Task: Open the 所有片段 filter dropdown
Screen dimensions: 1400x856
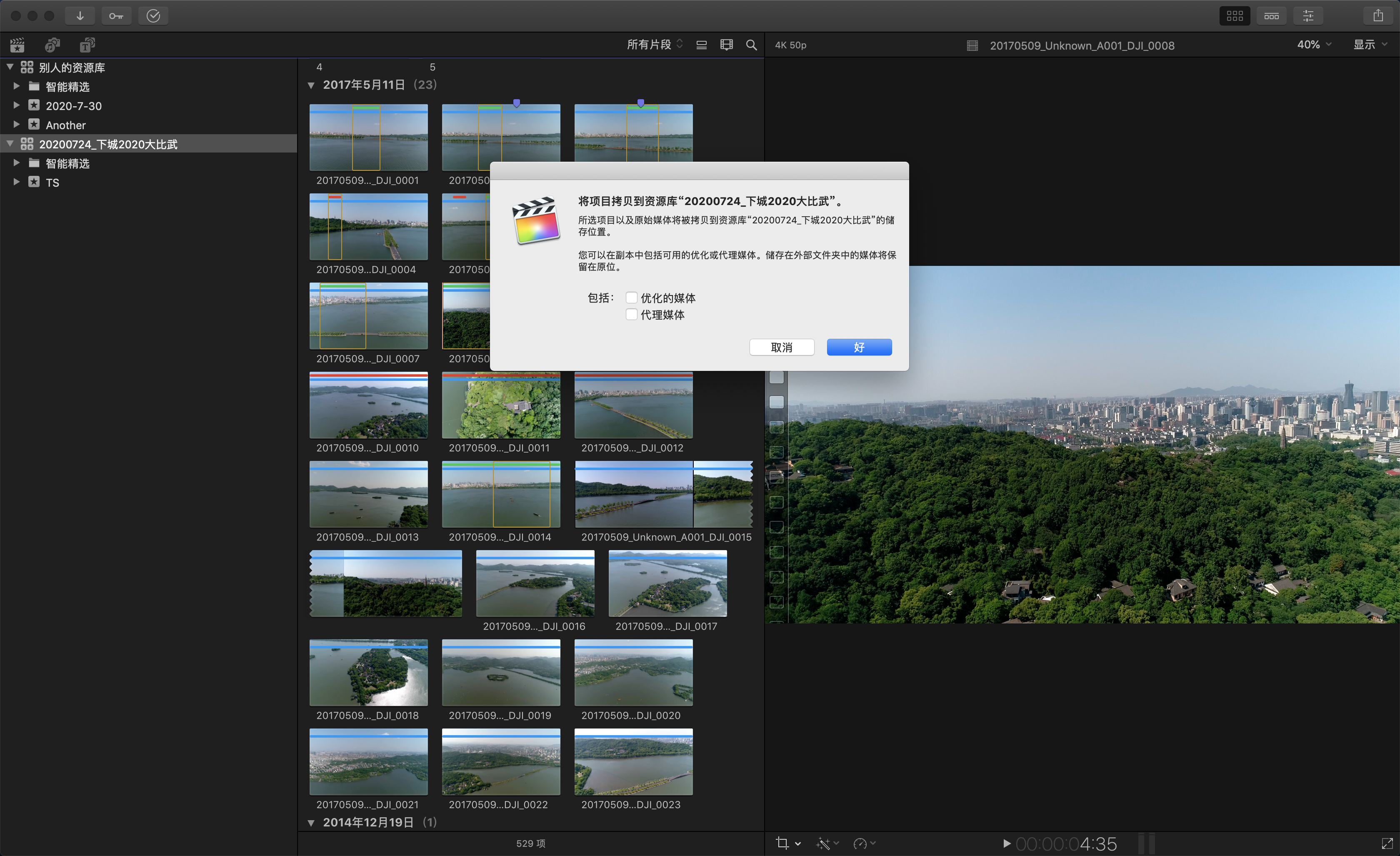Action: [654, 45]
